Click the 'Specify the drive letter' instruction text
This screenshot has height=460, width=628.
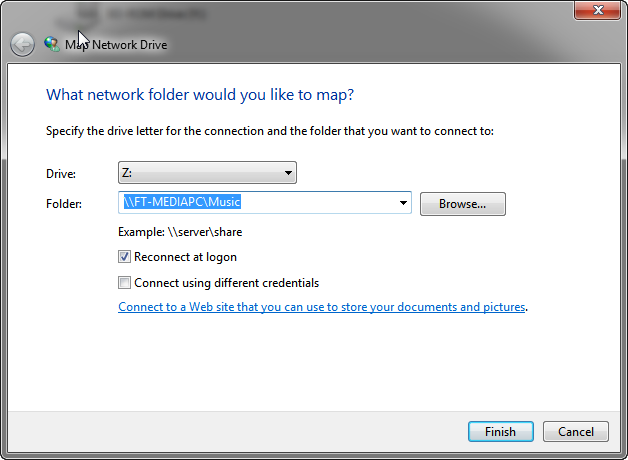click(x=270, y=131)
